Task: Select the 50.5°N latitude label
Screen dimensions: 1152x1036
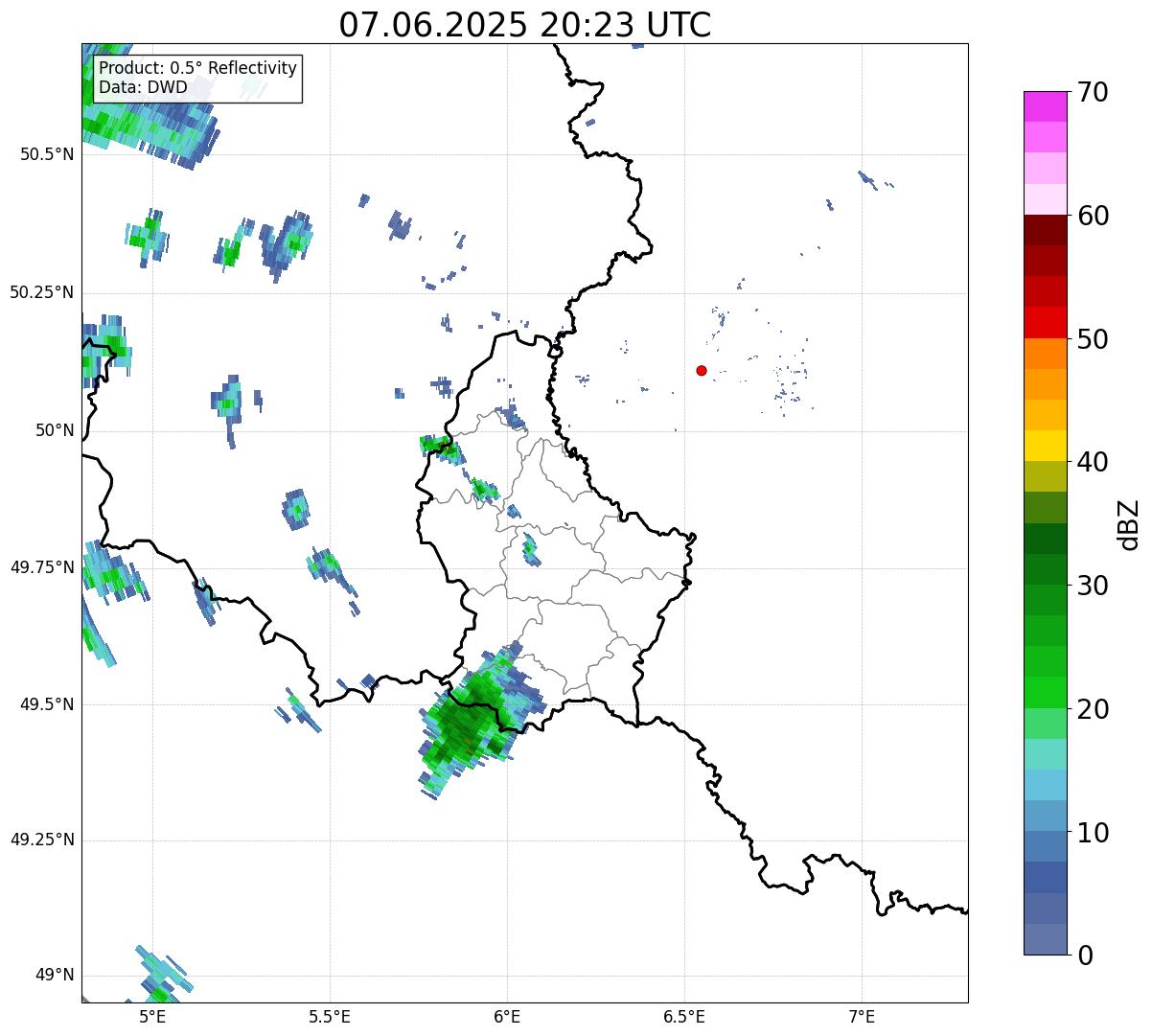Action: point(47,154)
